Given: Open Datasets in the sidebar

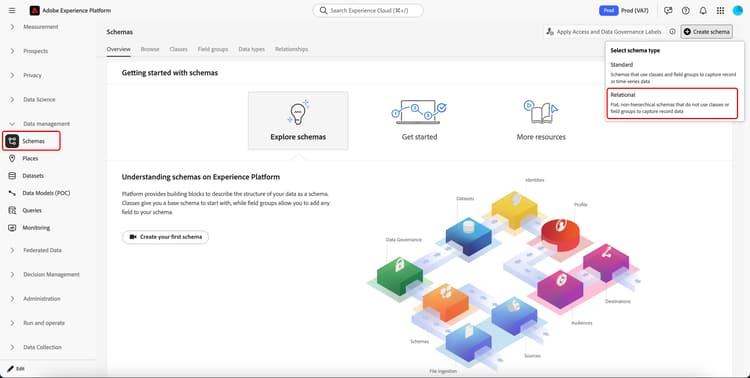Looking at the screenshot, I should 33,176.
